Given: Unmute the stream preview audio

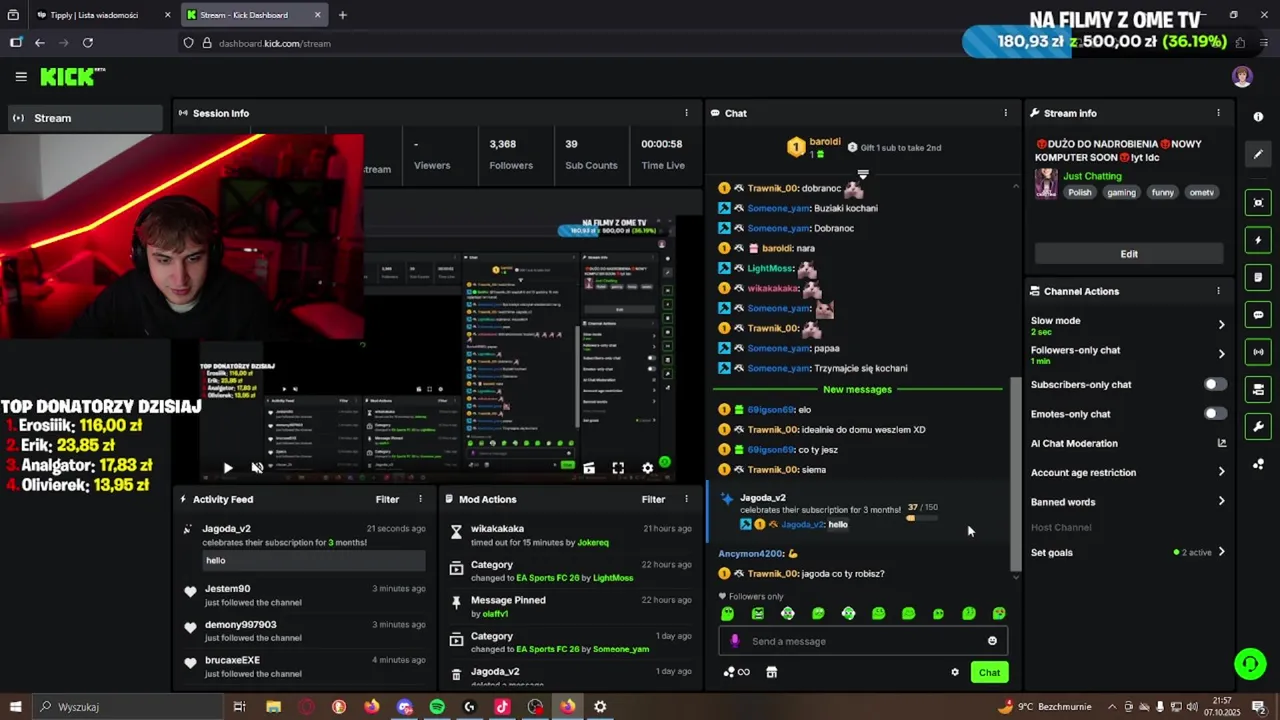Looking at the screenshot, I should coord(257,467).
